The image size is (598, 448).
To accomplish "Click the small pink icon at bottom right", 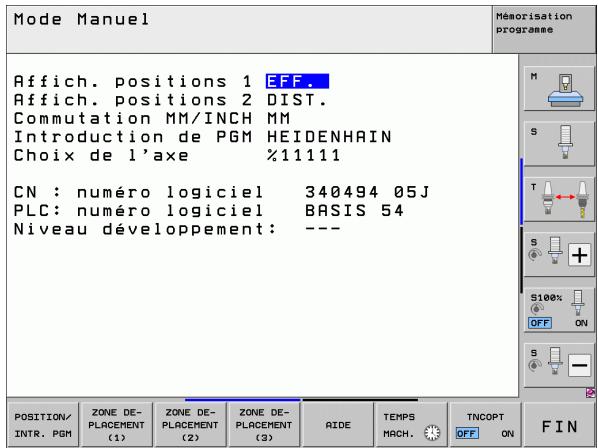I will tap(590, 392).
